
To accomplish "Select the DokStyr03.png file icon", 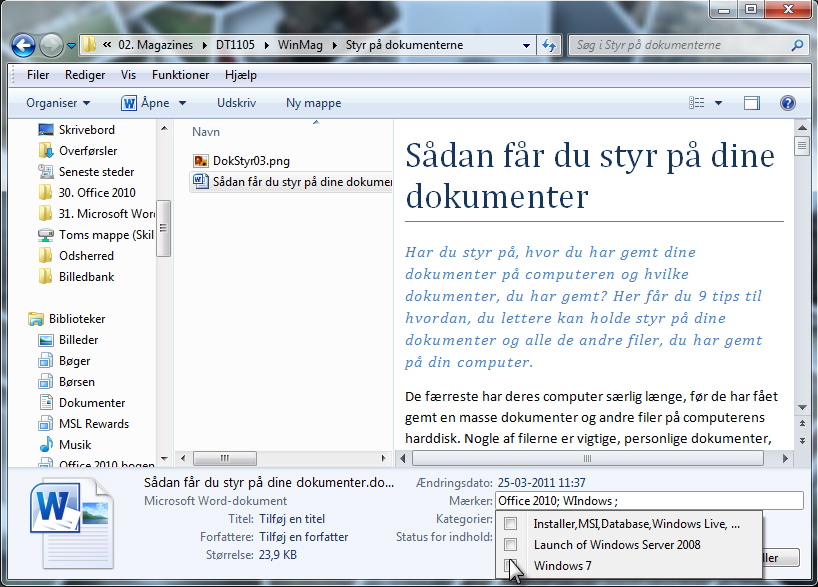I will pos(201,161).
